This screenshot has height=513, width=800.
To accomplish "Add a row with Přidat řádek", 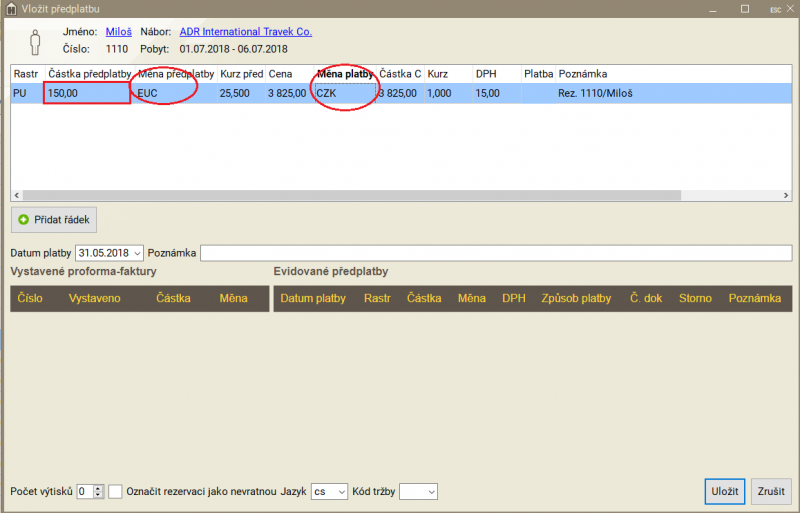I will pyautogui.click(x=54, y=219).
